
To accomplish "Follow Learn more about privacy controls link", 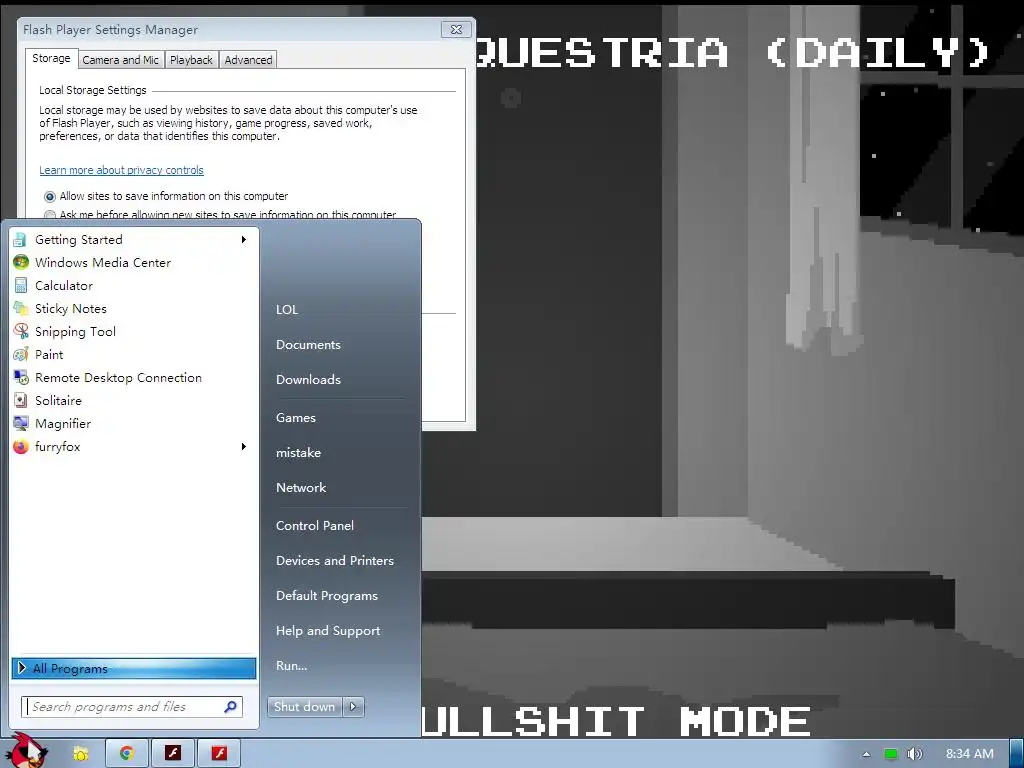I will [x=121, y=170].
